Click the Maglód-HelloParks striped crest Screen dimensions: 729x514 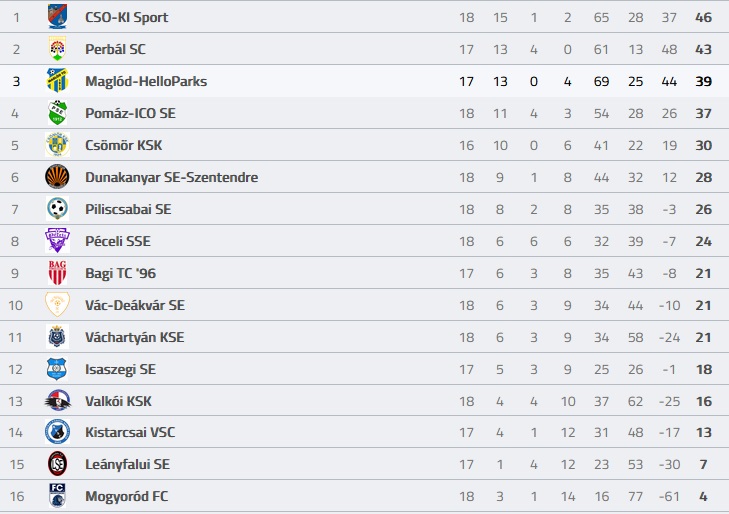tap(57, 80)
